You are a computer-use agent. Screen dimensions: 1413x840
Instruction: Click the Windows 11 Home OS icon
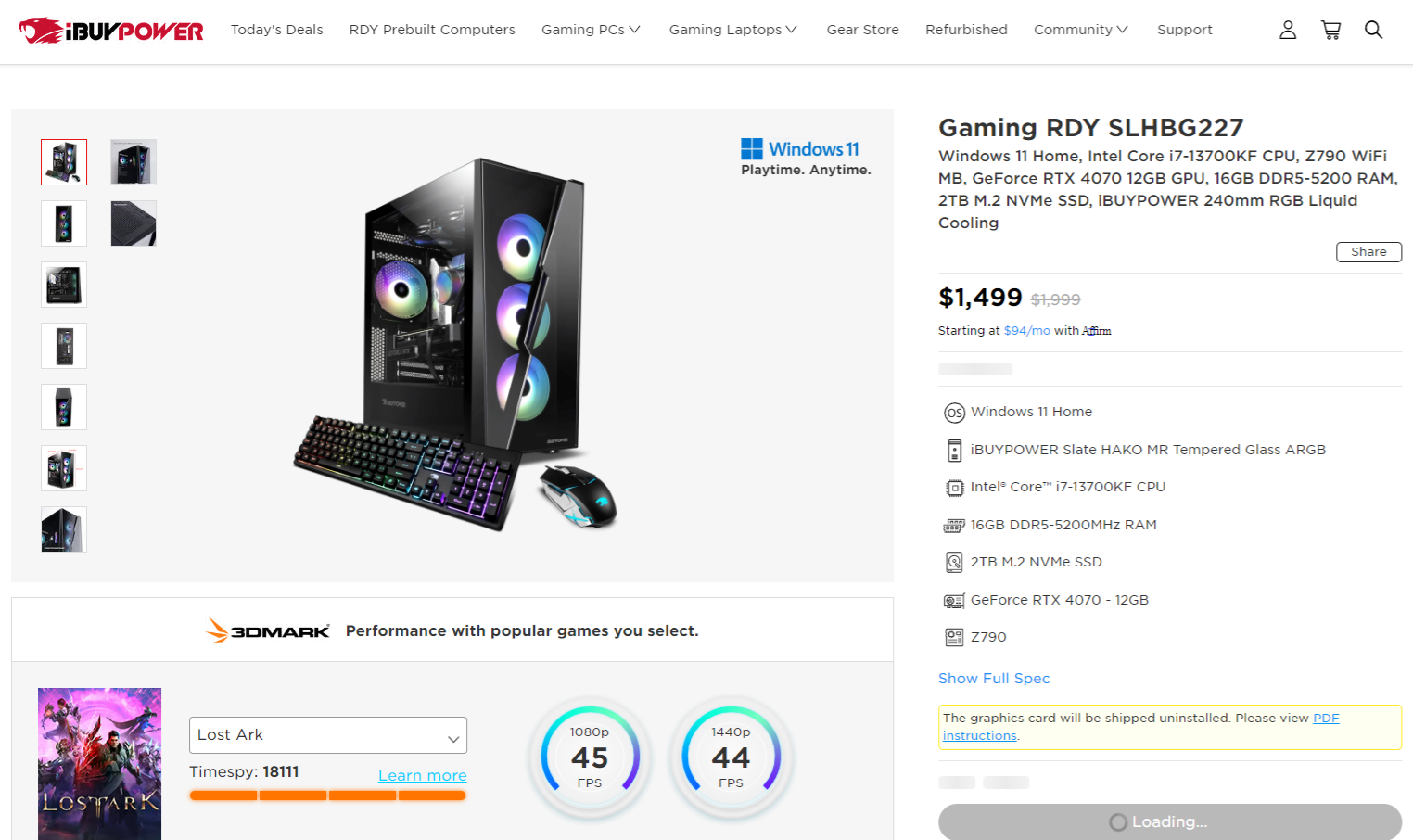click(954, 413)
